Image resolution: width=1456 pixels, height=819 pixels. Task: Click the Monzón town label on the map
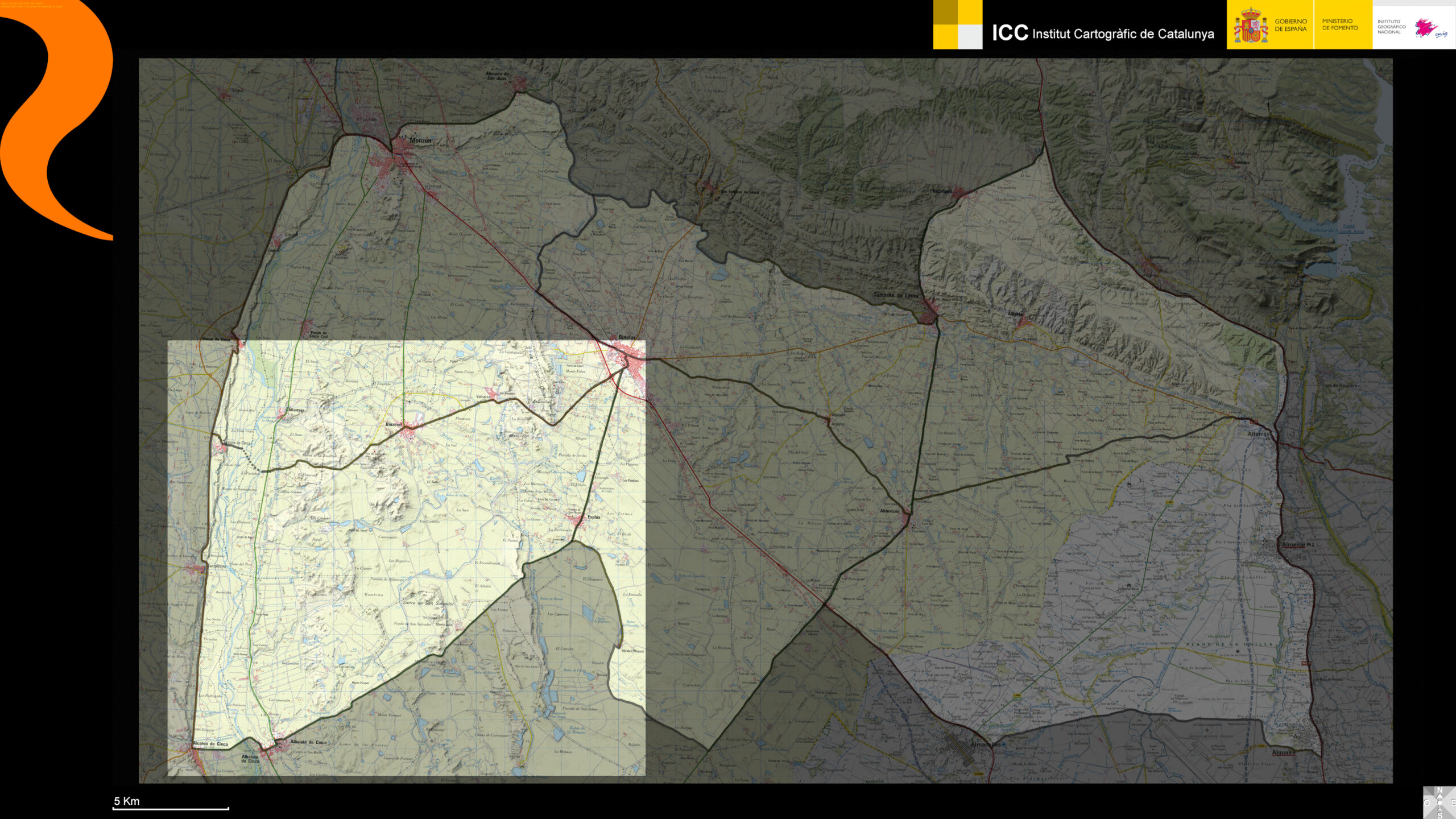coord(420,140)
